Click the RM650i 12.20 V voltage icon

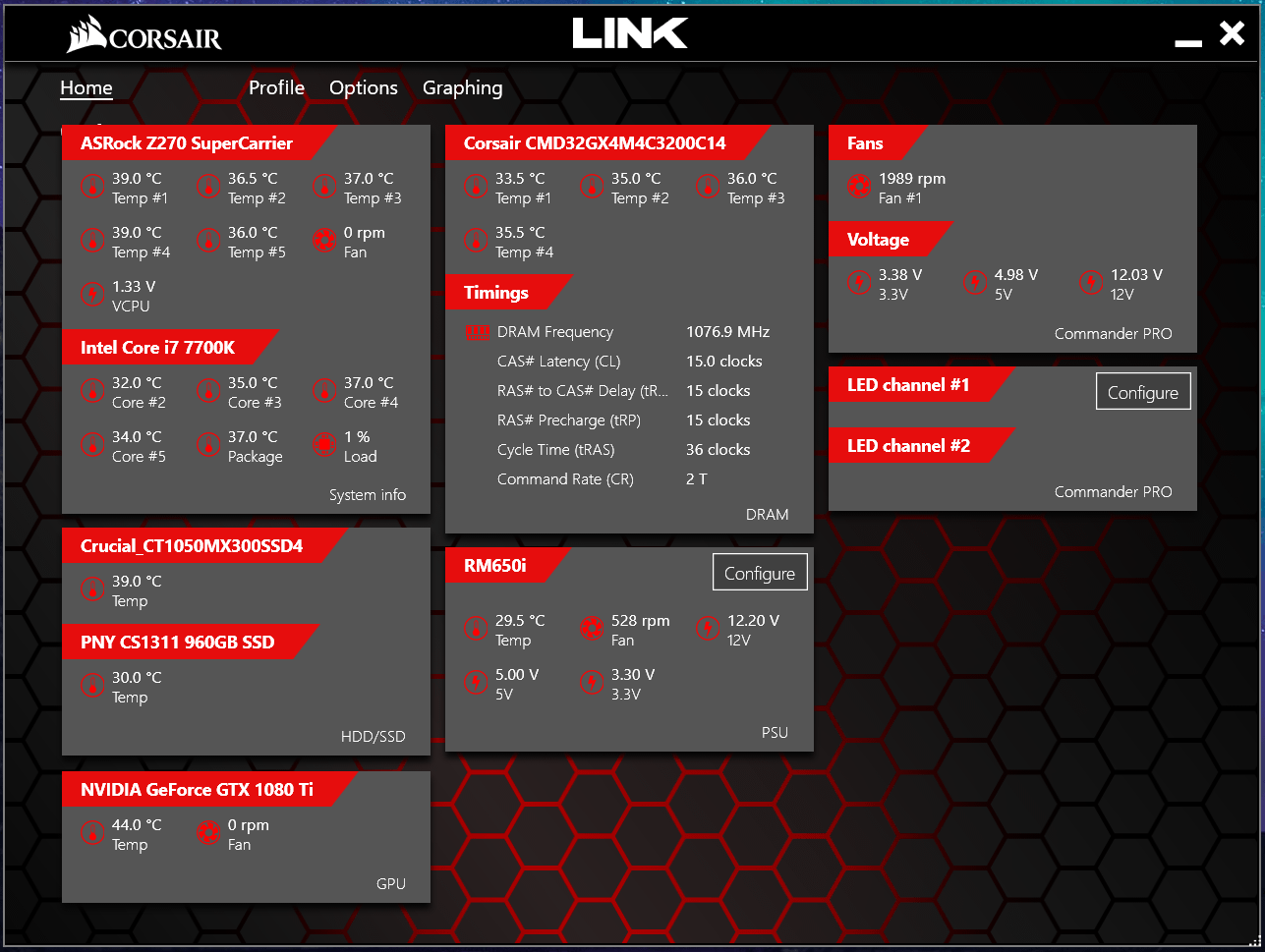click(x=708, y=629)
